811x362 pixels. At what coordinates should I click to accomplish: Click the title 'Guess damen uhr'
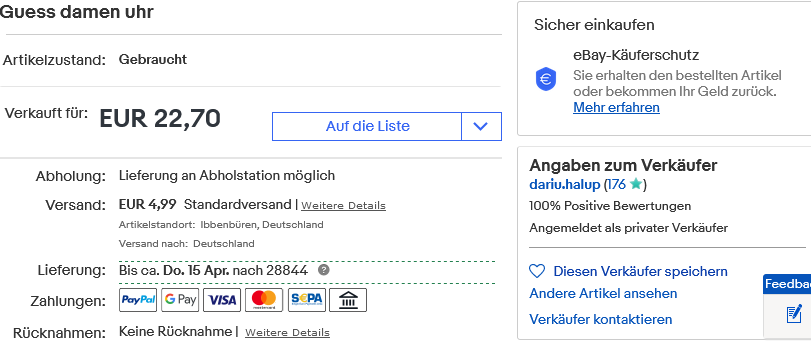[x=77, y=11]
